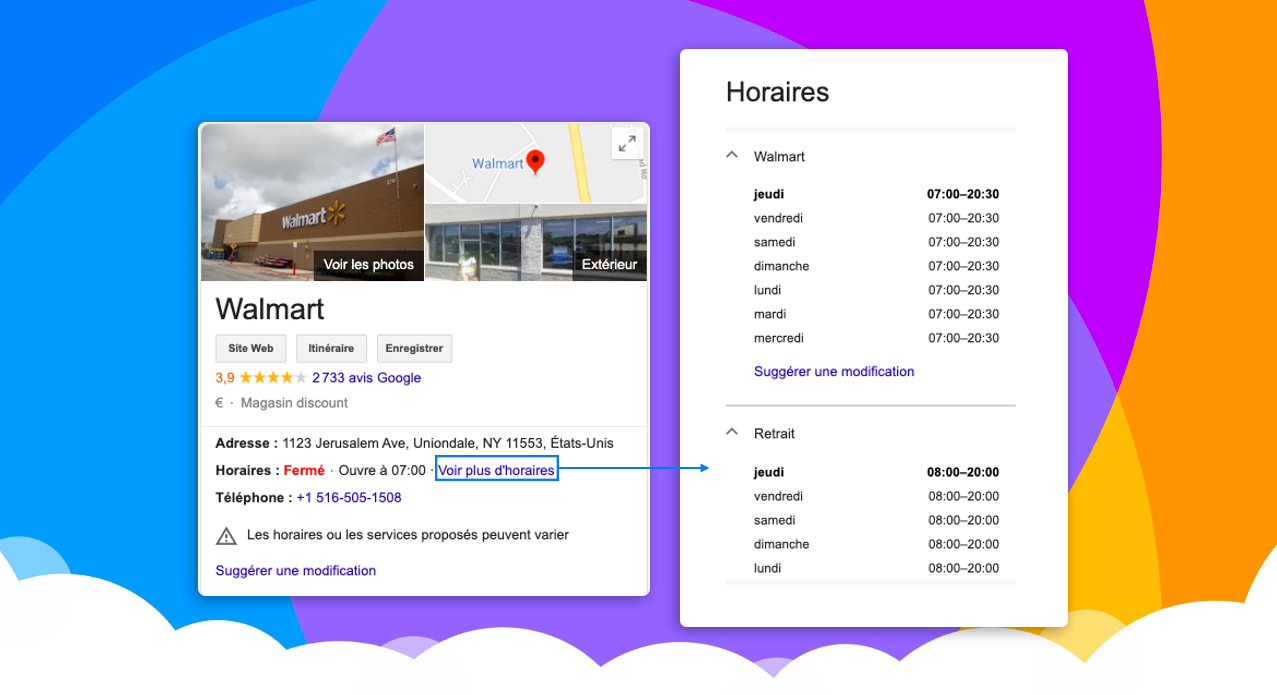This screenshot has width=1277, height=695.
Task: Open the Extérieur photo thumbnail
Action: tap(536, 243)
